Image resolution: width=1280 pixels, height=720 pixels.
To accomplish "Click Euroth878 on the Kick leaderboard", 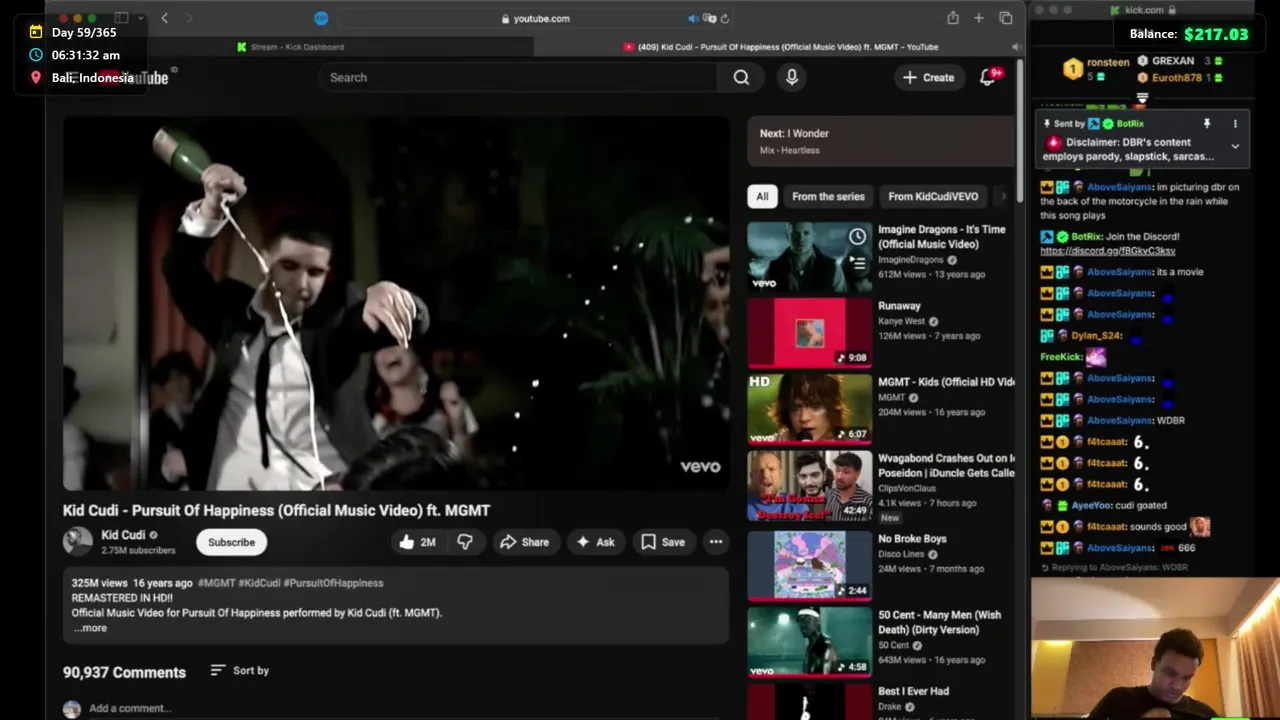I will (1176, 77).
